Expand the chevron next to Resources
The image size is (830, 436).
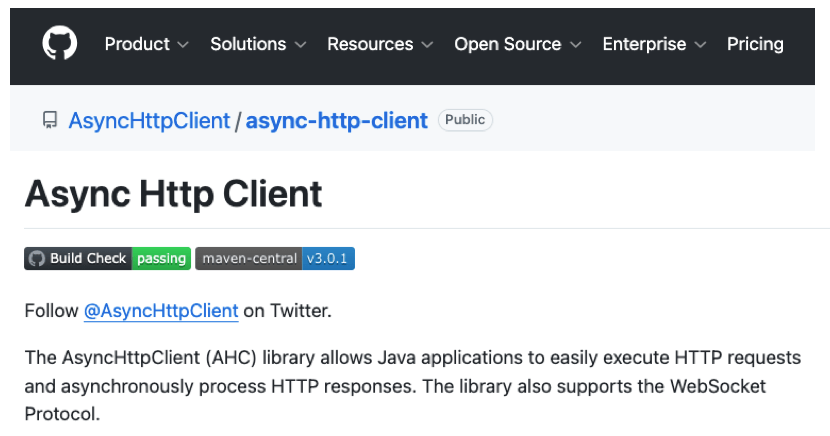click(427, 45)
